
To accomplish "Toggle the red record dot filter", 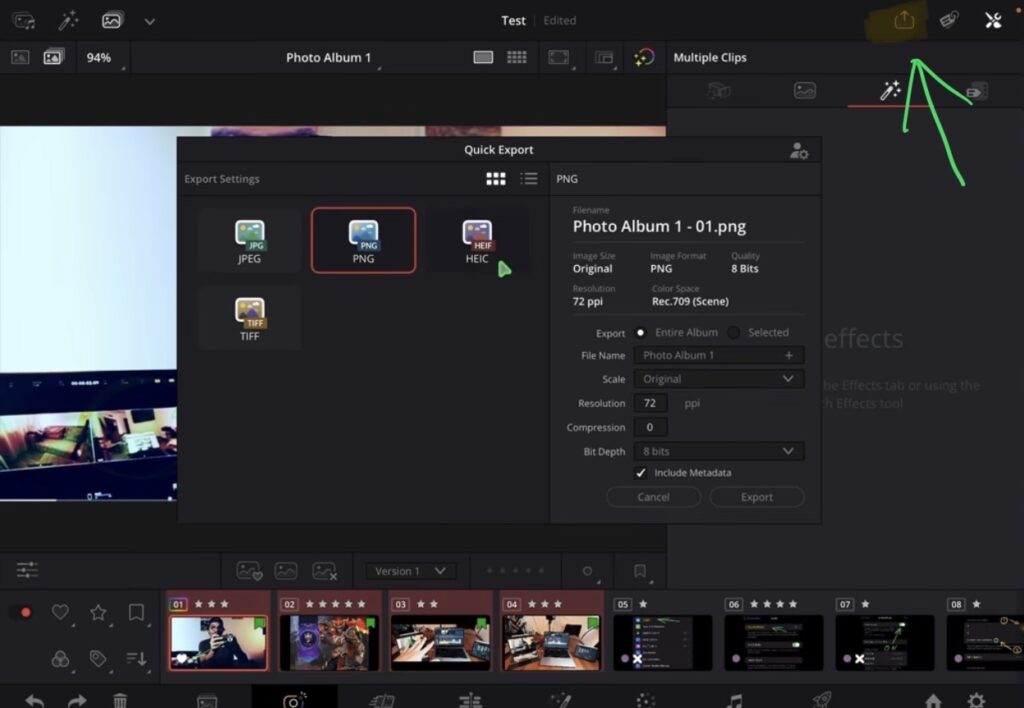I will (25, 612).
